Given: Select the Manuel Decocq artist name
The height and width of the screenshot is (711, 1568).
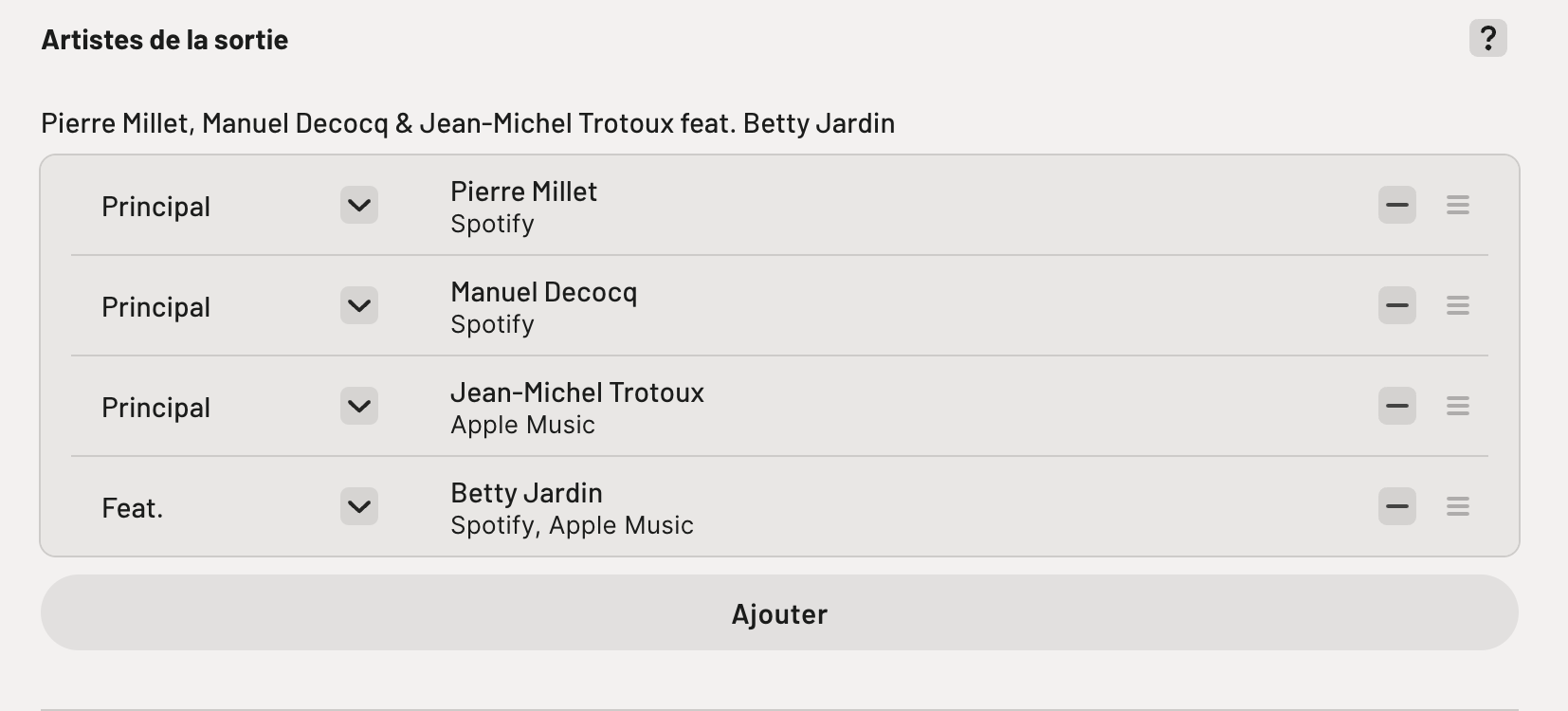Looking at the screenshot, I should [543, 292].
